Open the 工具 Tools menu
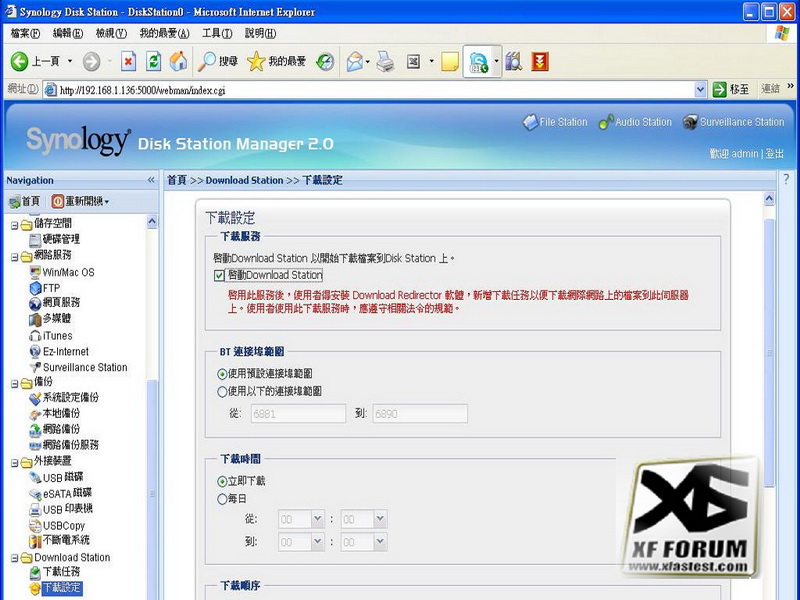The image size is (800, 600). point(217,34)
